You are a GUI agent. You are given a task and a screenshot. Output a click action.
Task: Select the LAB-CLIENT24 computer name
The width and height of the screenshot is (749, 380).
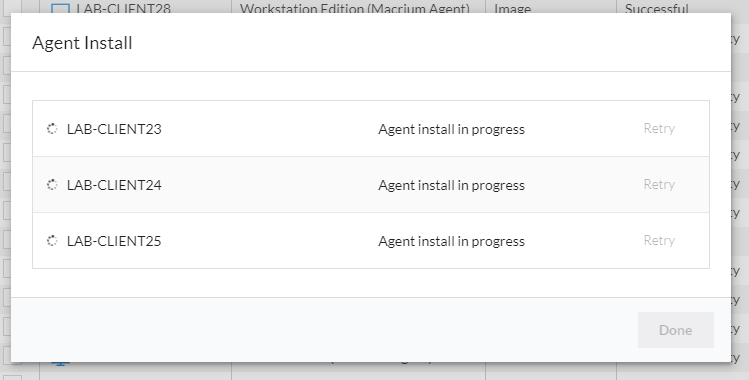tap(114, 185)
